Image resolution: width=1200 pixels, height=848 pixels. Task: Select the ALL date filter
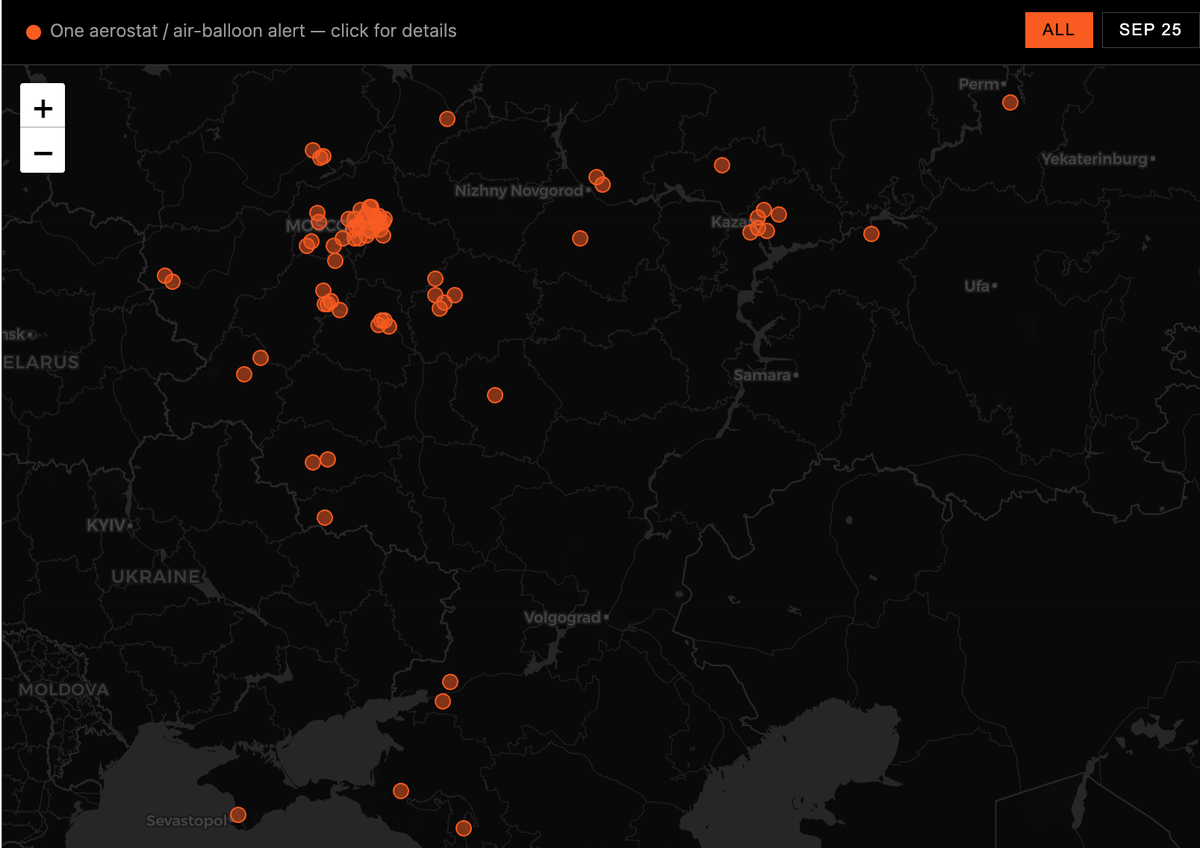click(1058, 30)
